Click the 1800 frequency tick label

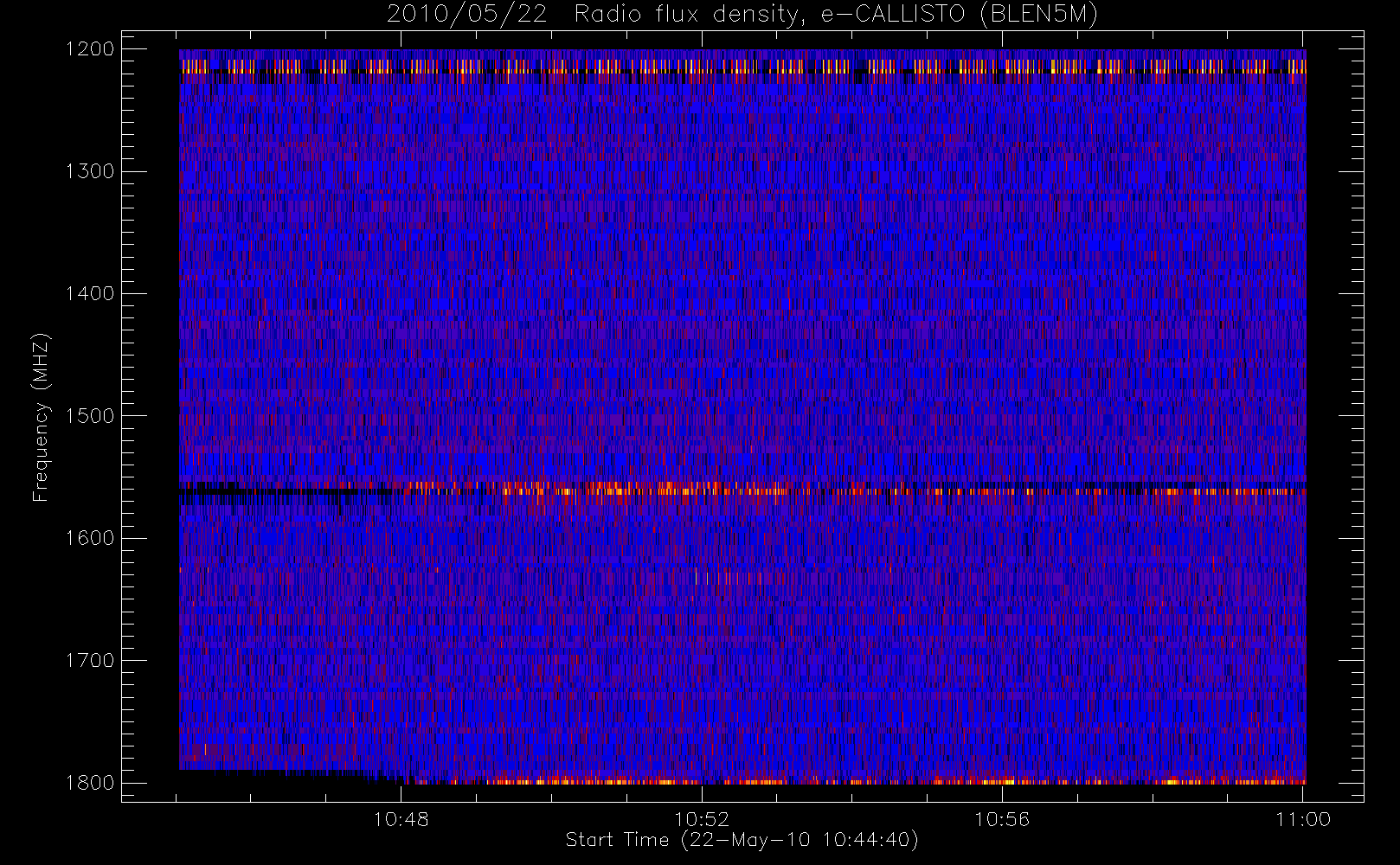(x=90, y=783)
